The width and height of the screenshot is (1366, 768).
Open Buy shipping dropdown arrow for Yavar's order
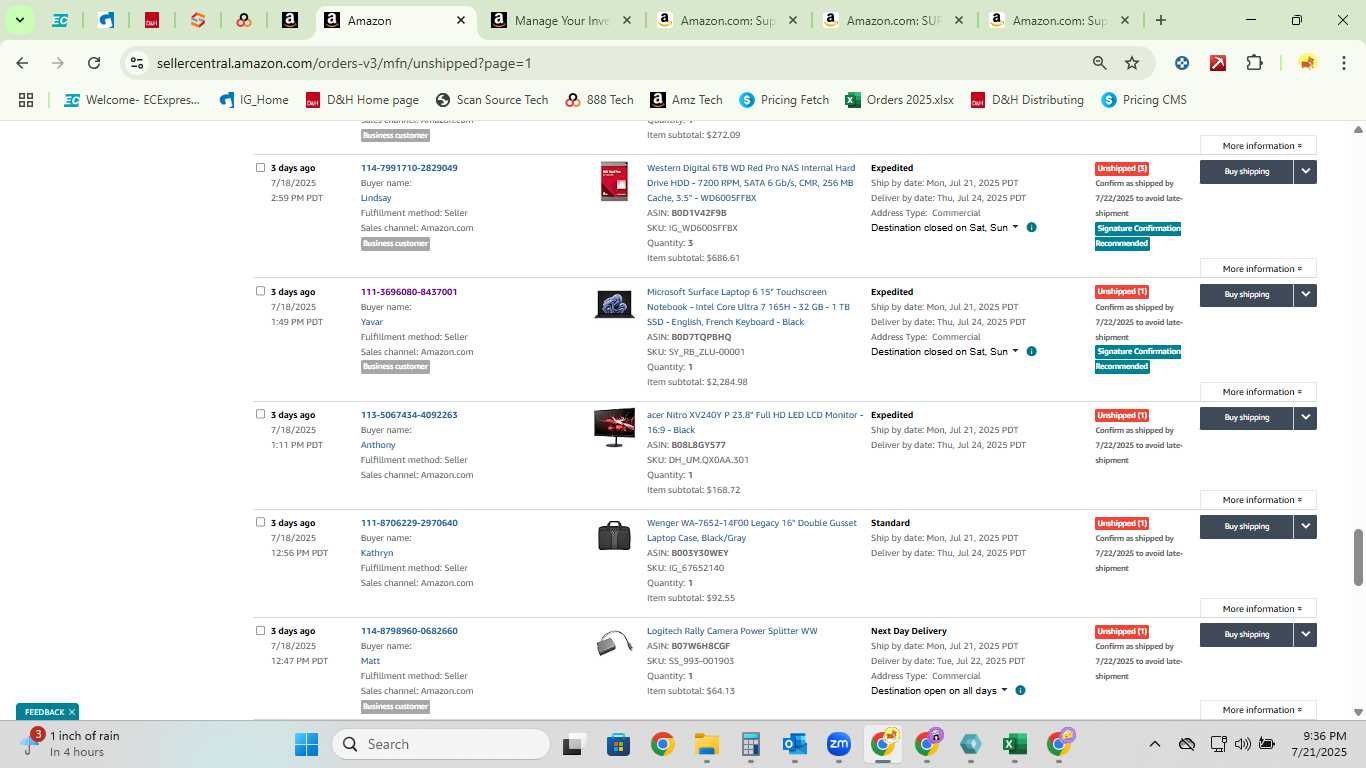tap(1305, 295)
